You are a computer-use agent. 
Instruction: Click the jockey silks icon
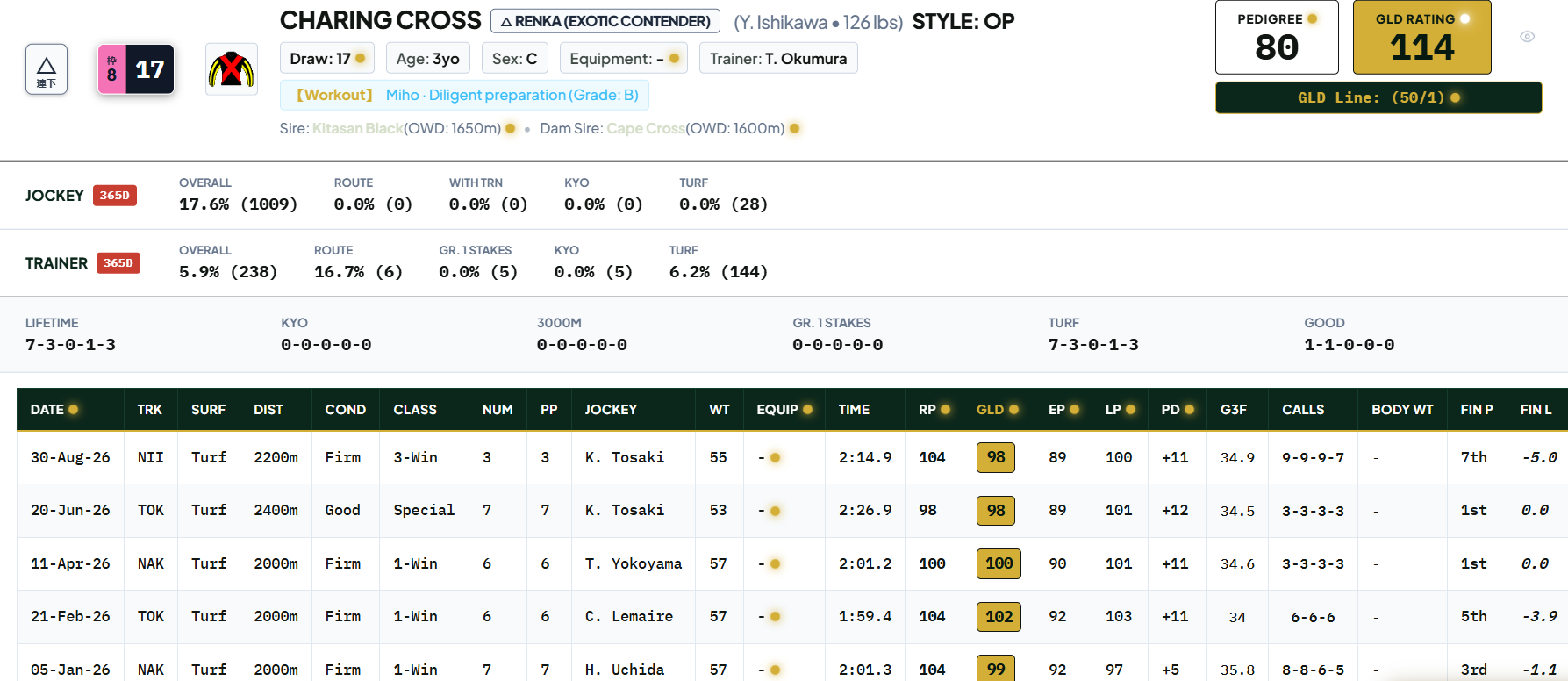click(231, 69)
